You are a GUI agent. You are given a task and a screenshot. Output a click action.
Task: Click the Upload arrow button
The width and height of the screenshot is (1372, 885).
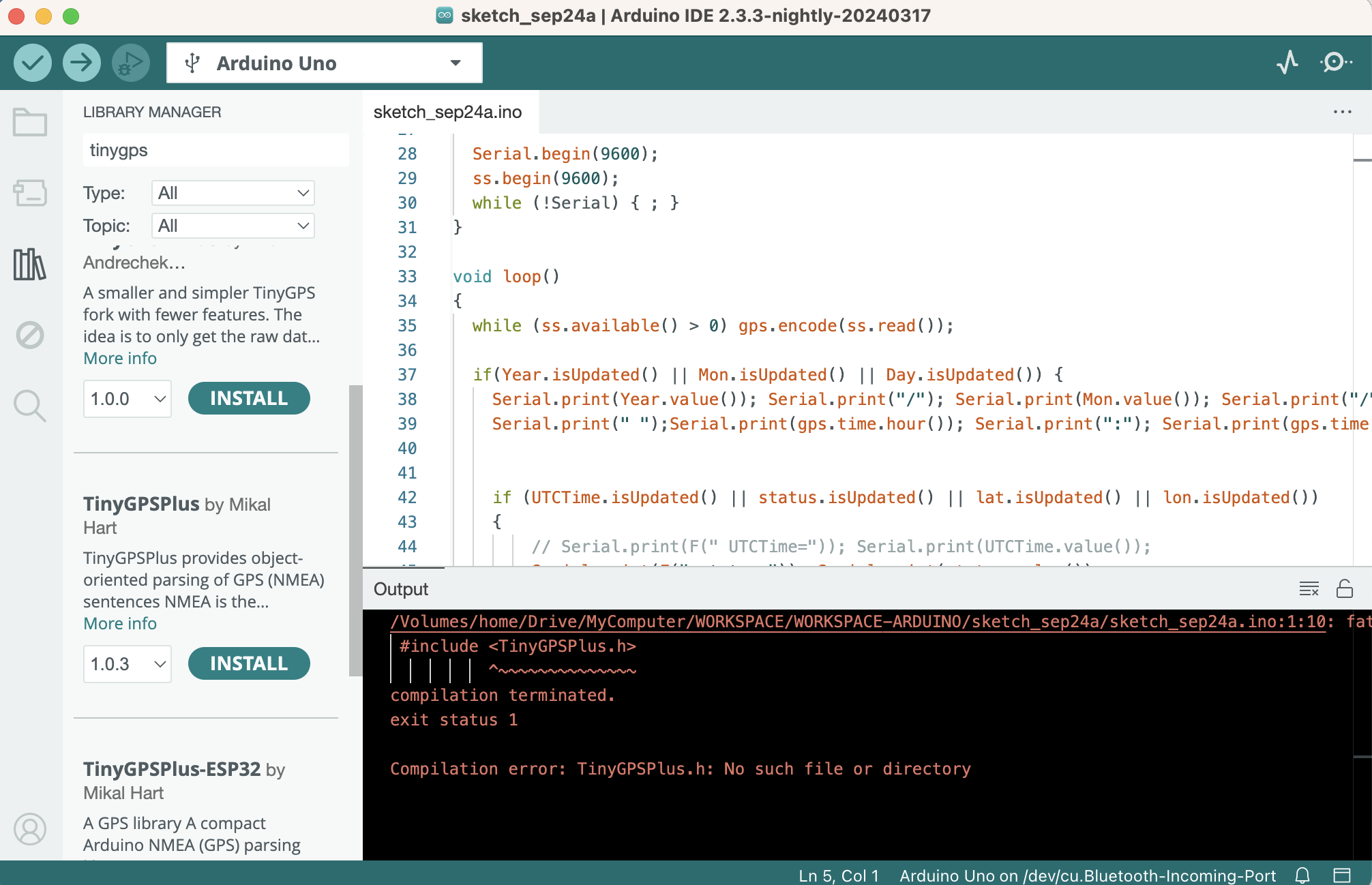[81, 63]
